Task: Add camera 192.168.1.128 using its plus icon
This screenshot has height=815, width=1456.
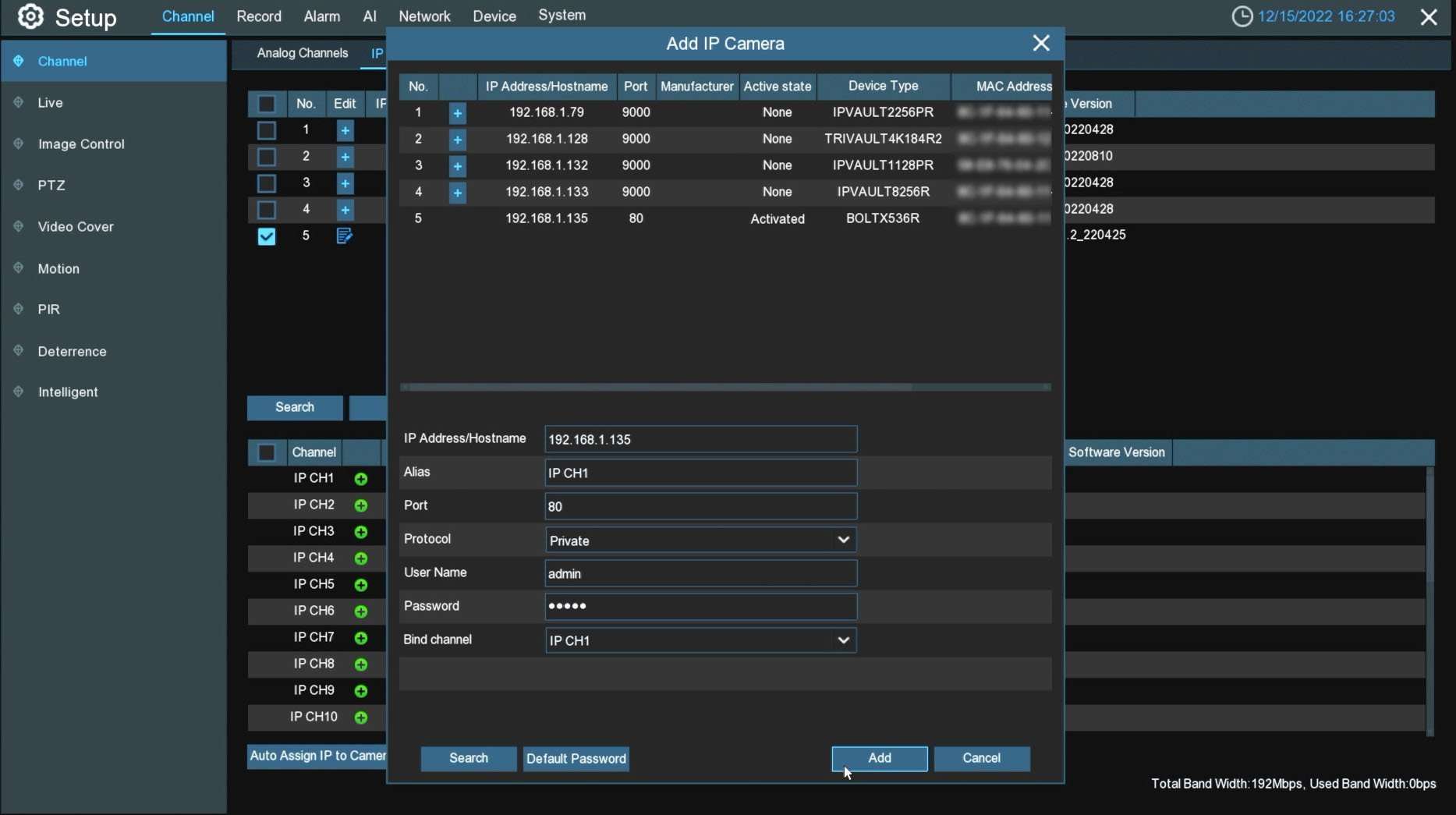Action: click(457, 140)
